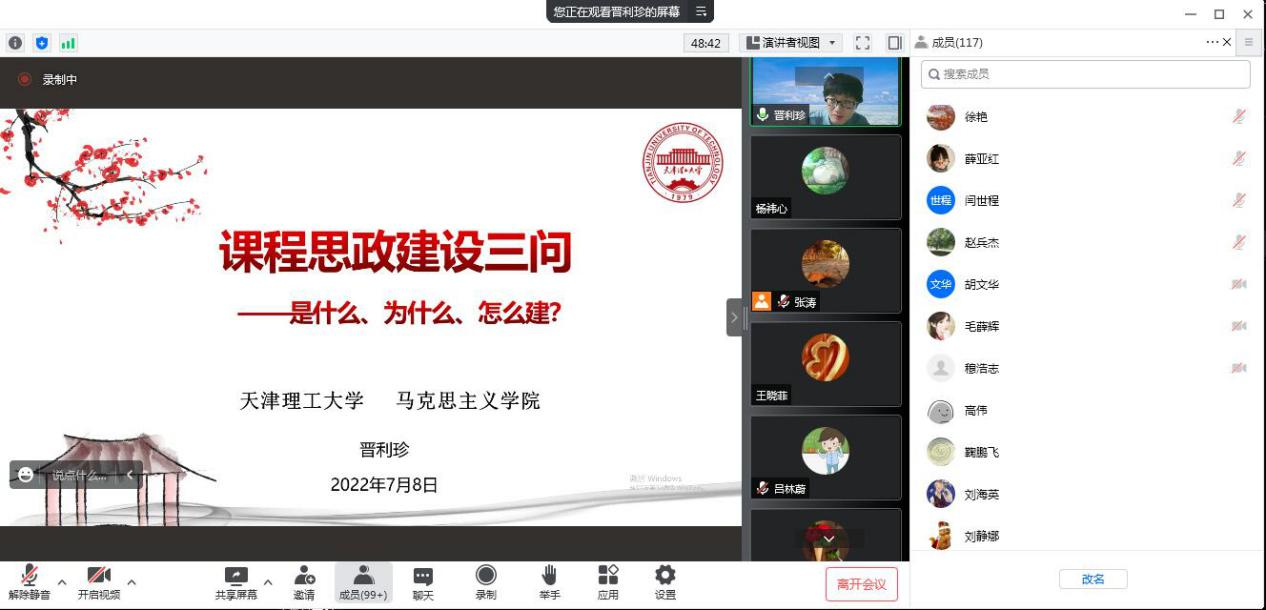Open meeting Settings gear icon
The height and width of the screenshot is (610, 1266).
[x=665, y=576]
